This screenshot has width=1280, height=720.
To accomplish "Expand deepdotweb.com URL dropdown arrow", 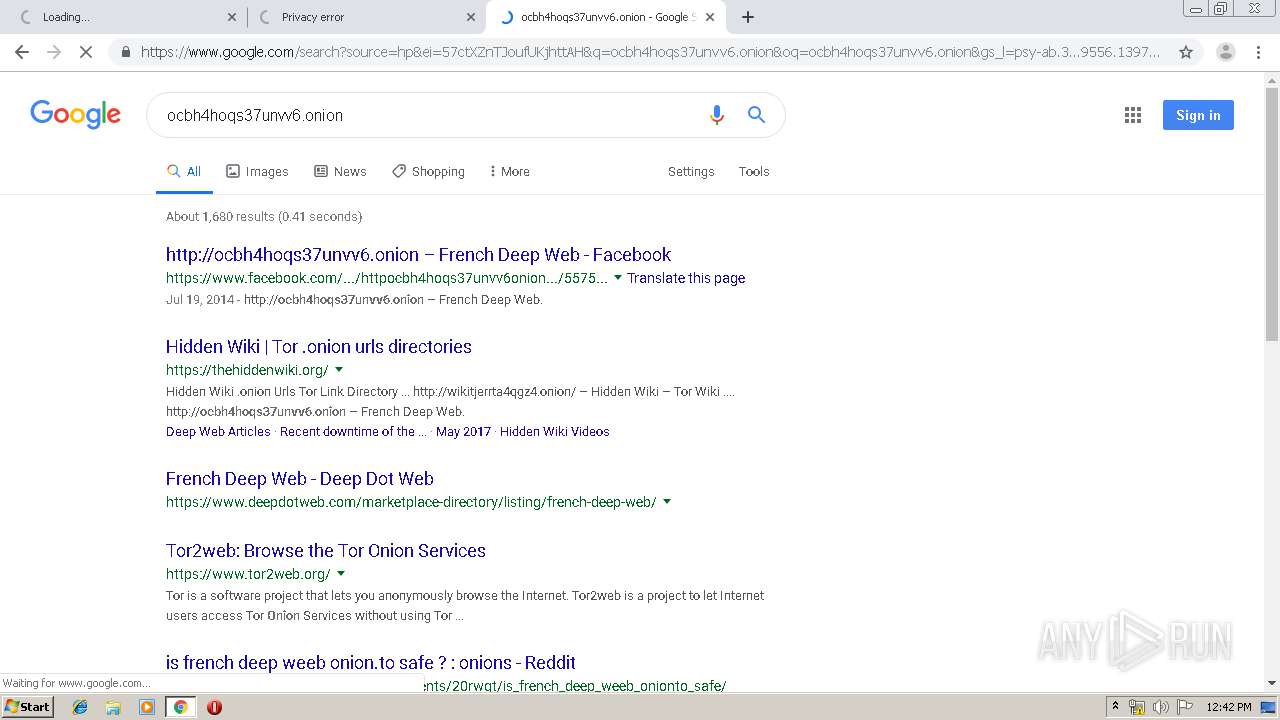I will 667,502.
